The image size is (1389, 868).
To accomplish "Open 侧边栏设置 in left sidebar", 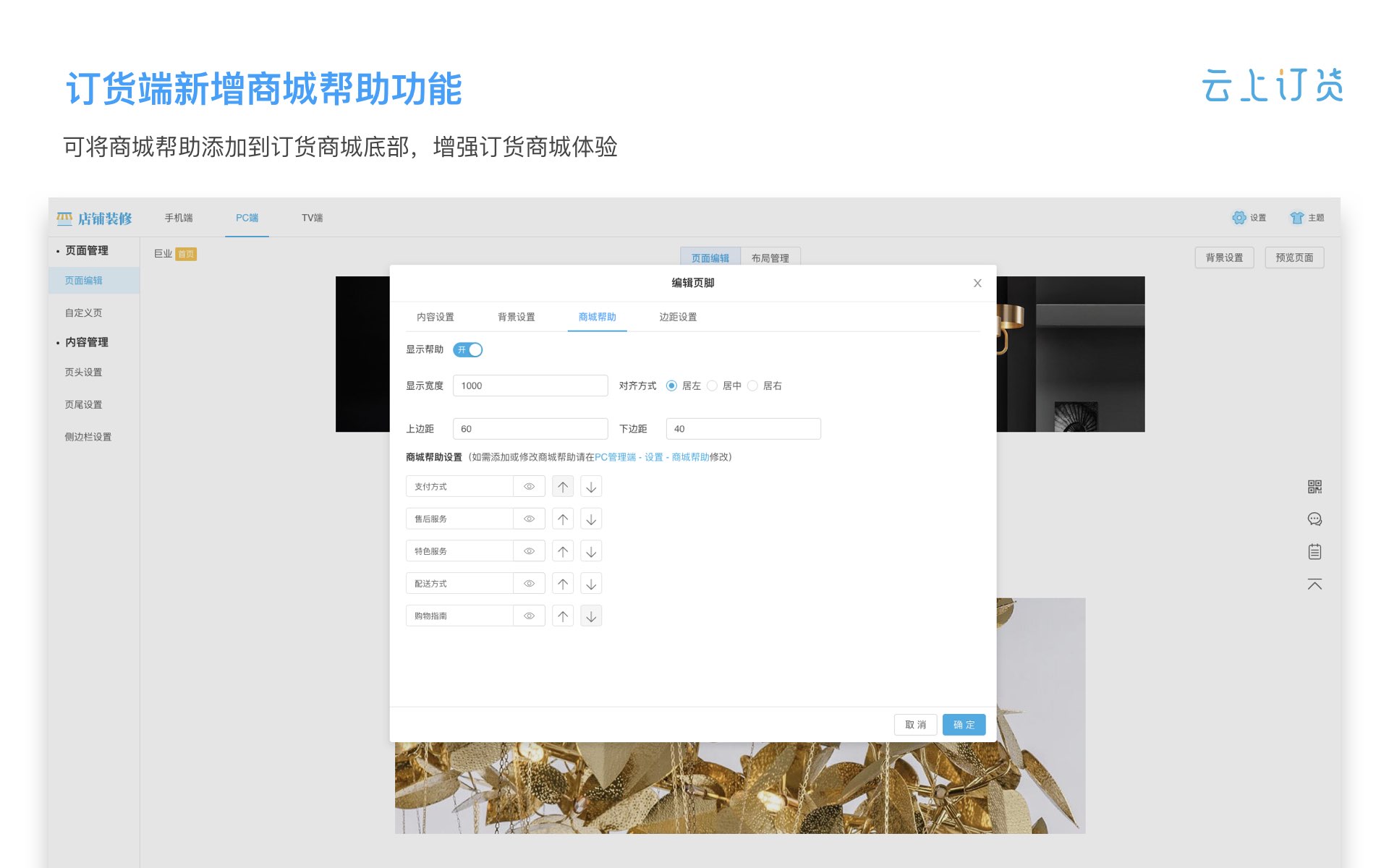I will [x=88, y=437].
